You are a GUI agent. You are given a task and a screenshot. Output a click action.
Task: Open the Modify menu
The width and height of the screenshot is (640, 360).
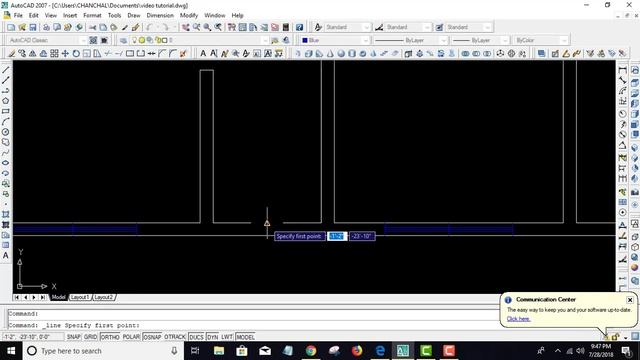(x=189, y=16)
